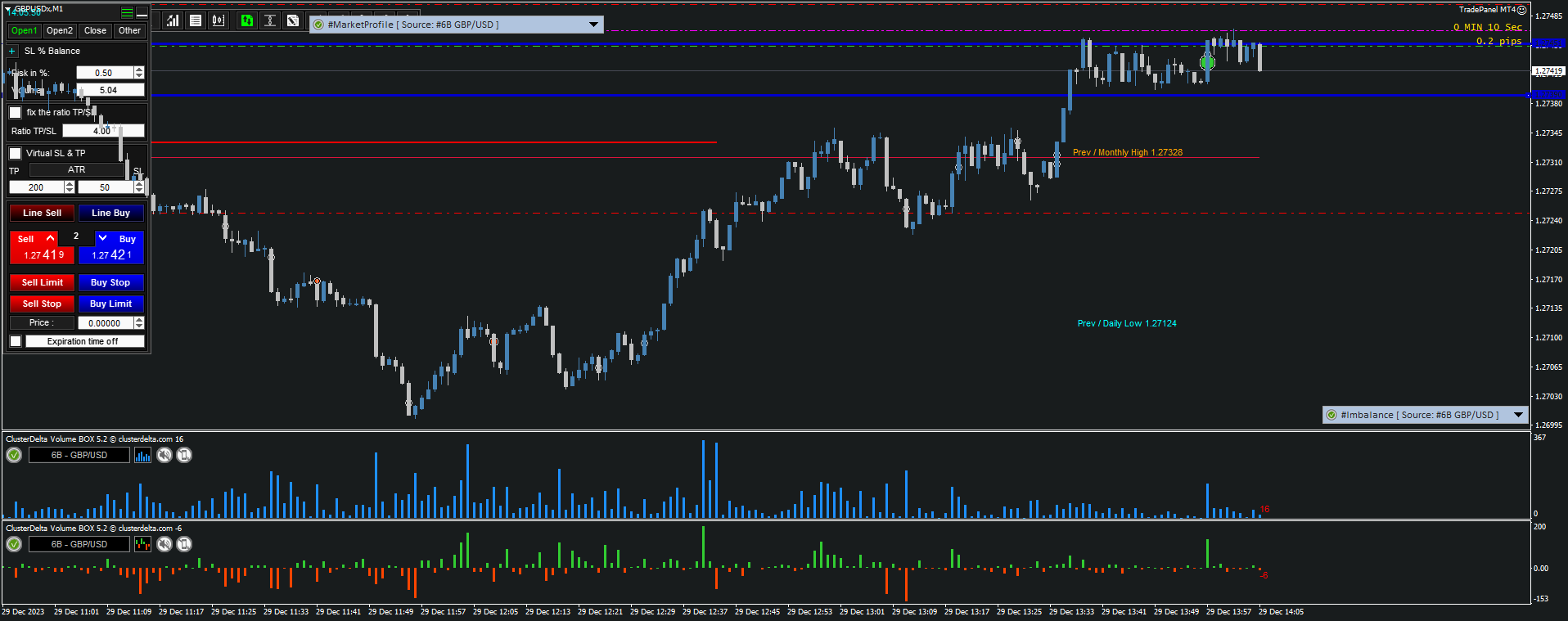Enable the fix the ratio TP/SL checkbox
The width and height of the screenshot is (1568, 621).
click(16, 113)
